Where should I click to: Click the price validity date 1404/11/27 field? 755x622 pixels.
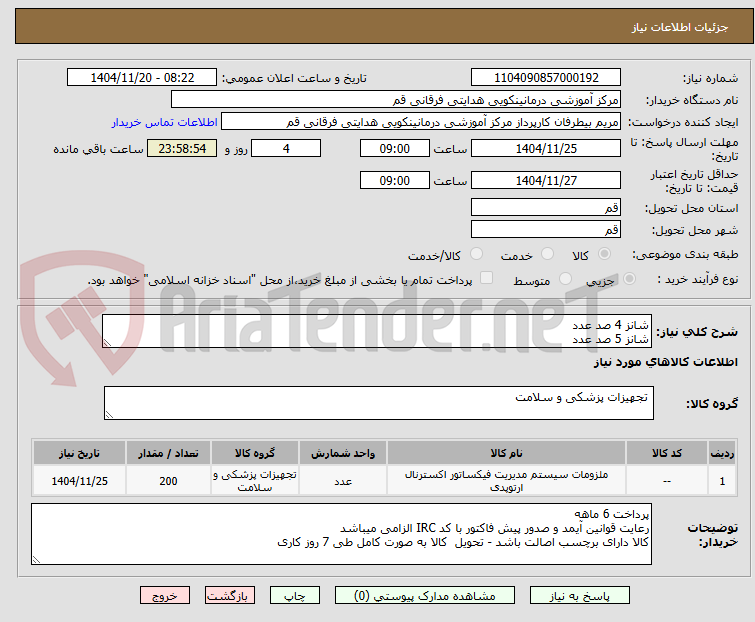[546, 181]
